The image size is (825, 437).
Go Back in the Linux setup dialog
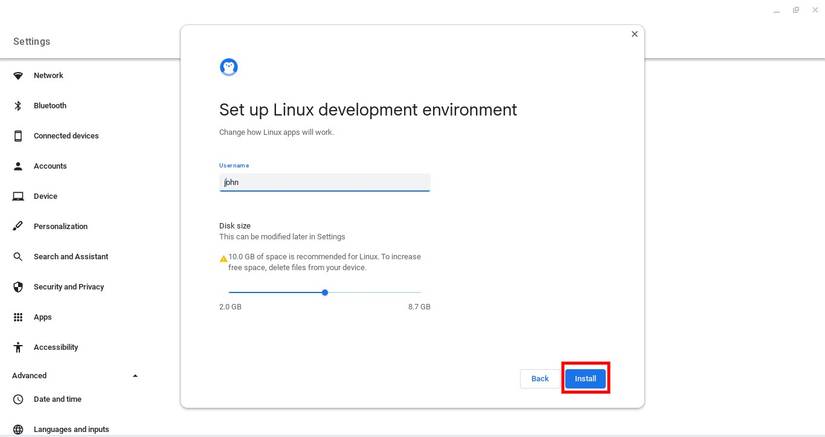[539, 379]
